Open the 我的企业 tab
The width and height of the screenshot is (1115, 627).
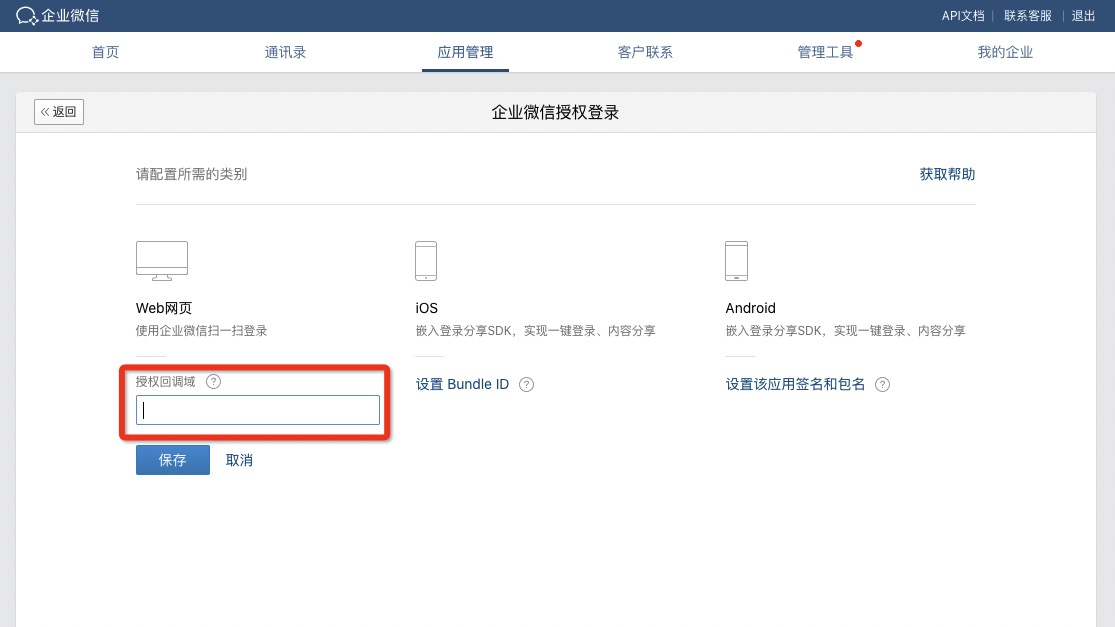(1005, 52)
